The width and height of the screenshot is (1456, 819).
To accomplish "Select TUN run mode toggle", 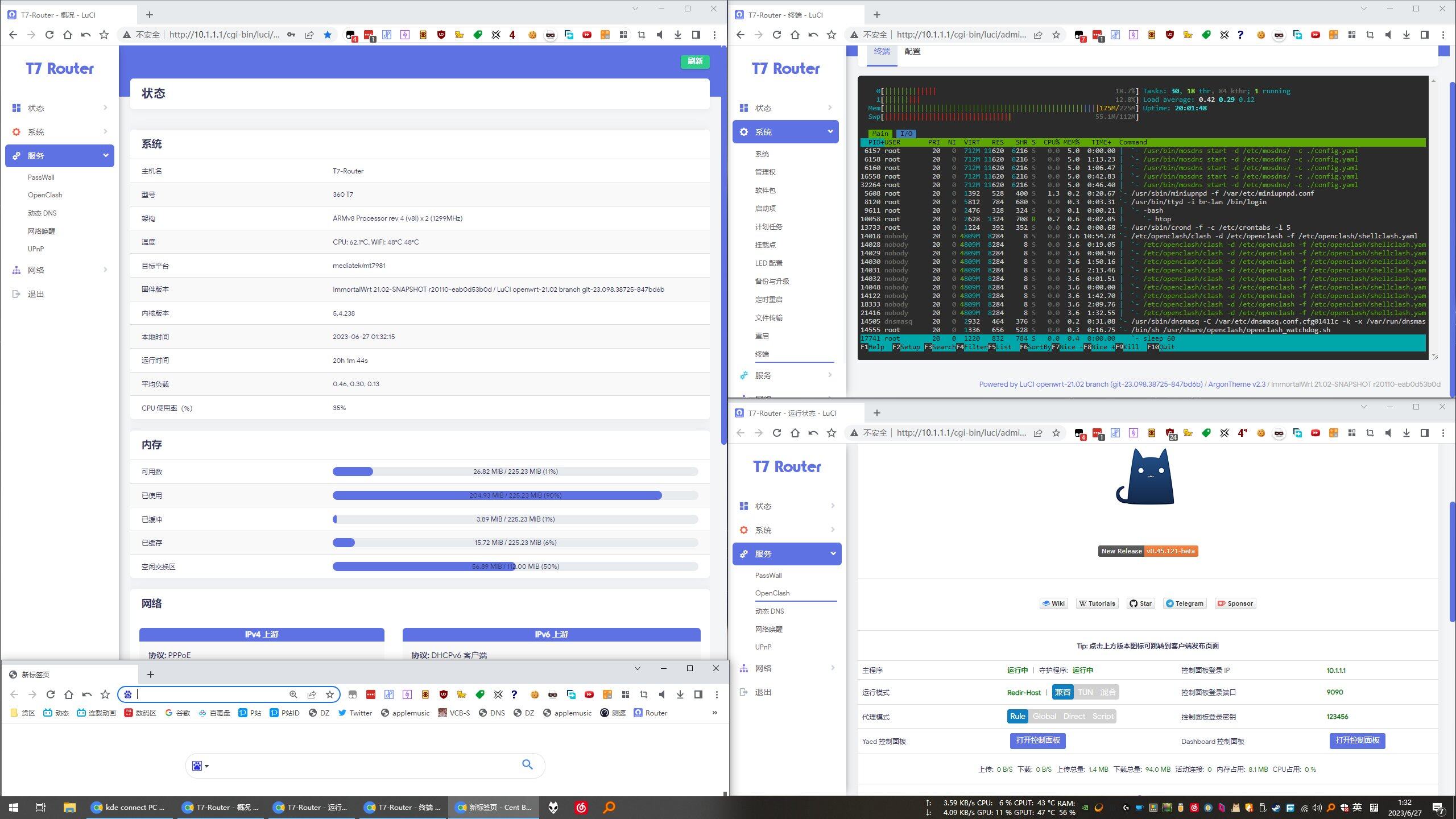I will click(x=1085, y=692).
